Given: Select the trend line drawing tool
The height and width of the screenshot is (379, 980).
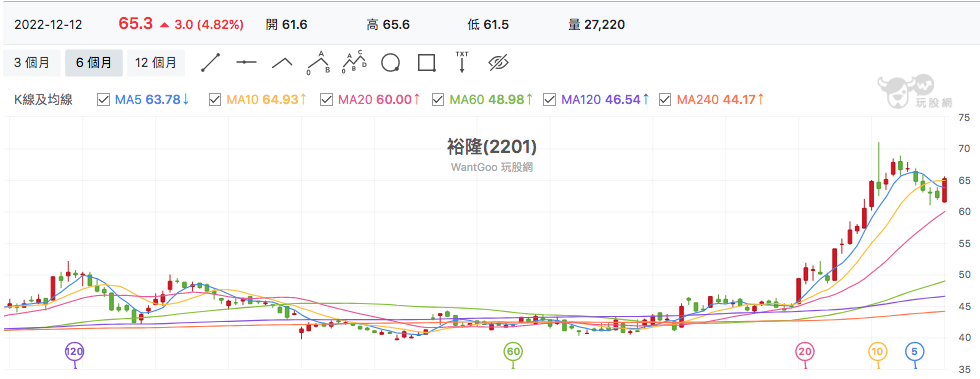Looking at the screenshot, I should [211, 63].
